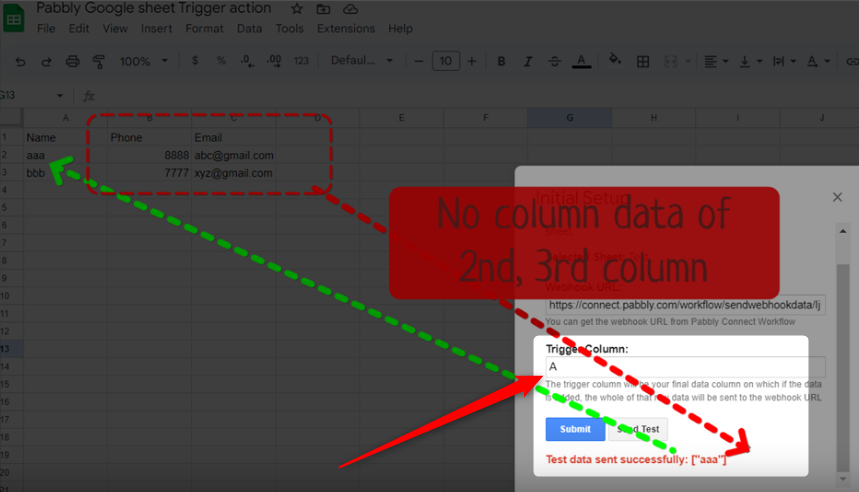Screen dimensions: 859x492
Task: Open the Edit menu
Action: 79,28
